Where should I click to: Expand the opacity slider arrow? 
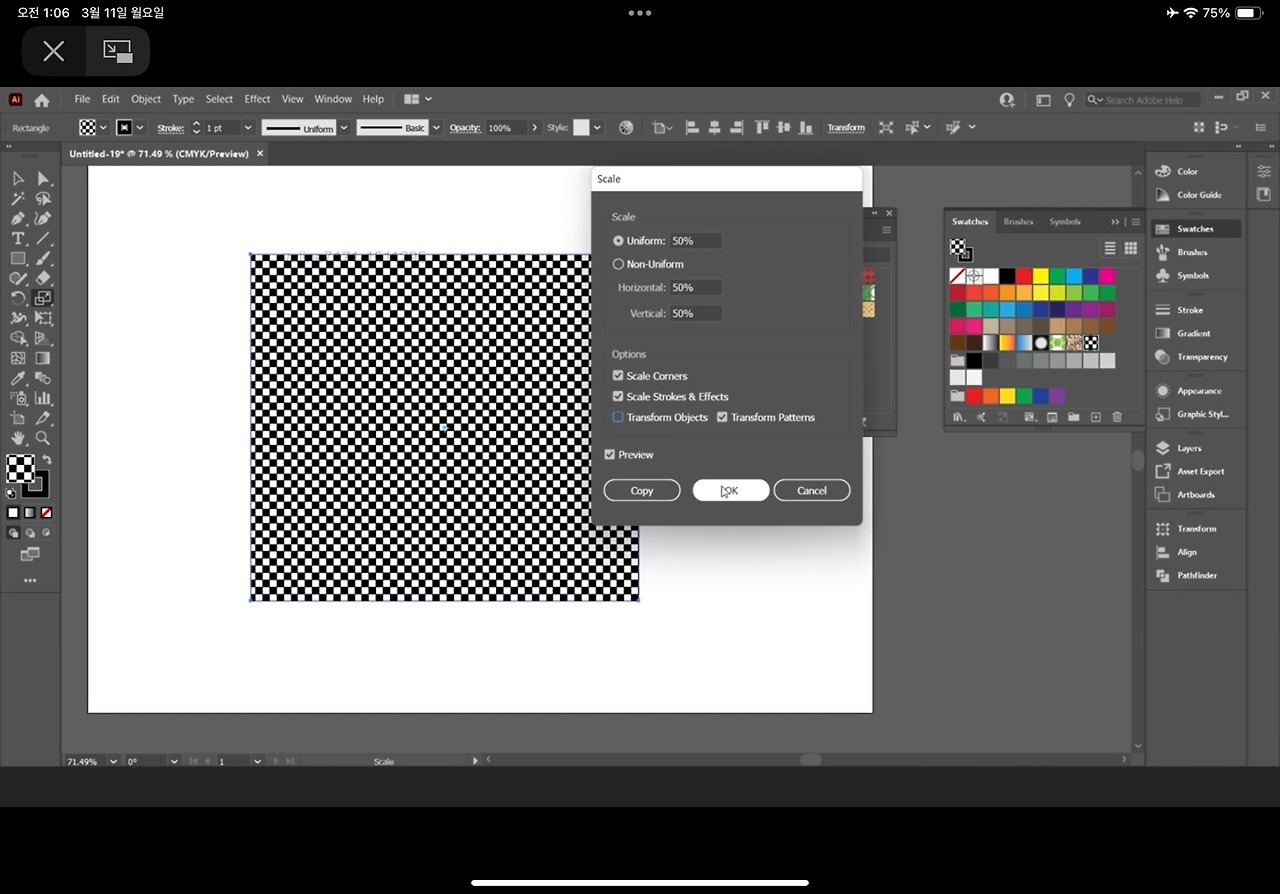[535, 128]
